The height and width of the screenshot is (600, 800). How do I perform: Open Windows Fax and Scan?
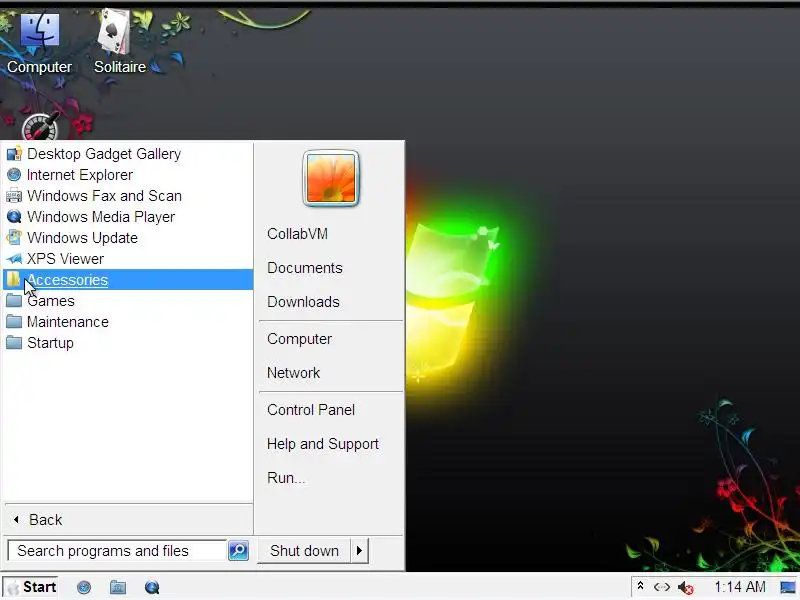(x=128, y=196)
